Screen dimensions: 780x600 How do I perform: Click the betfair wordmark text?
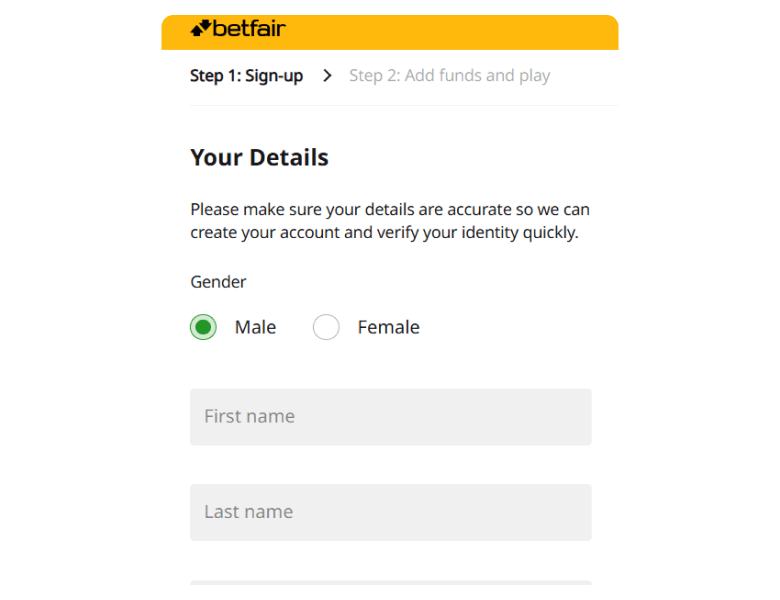[x=249, y=29]
